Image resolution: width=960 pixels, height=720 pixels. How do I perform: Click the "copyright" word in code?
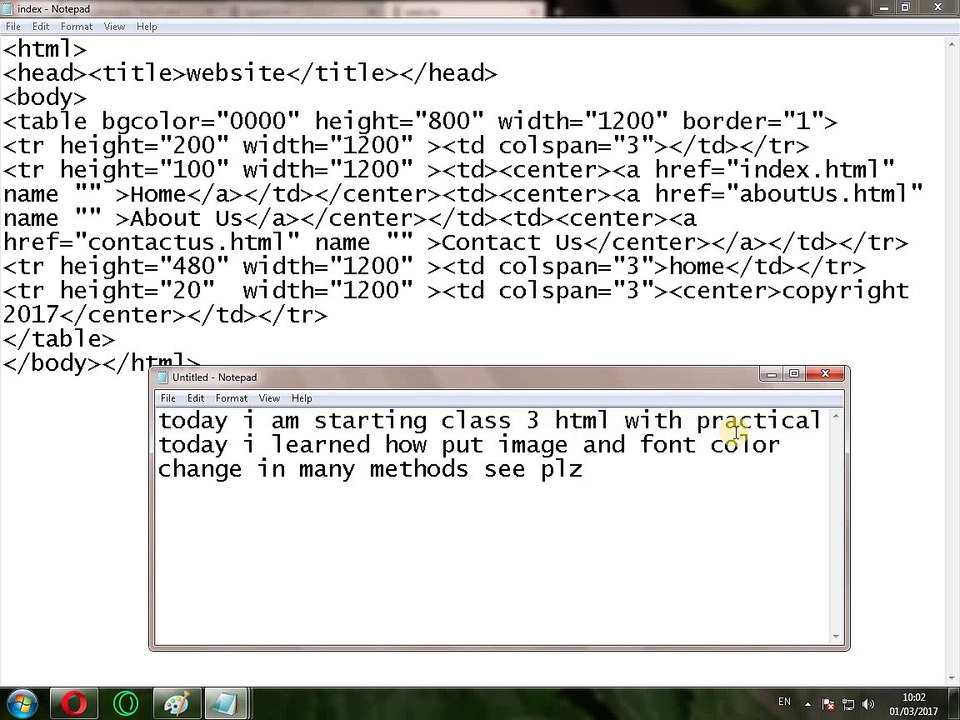tap(845, 291)
